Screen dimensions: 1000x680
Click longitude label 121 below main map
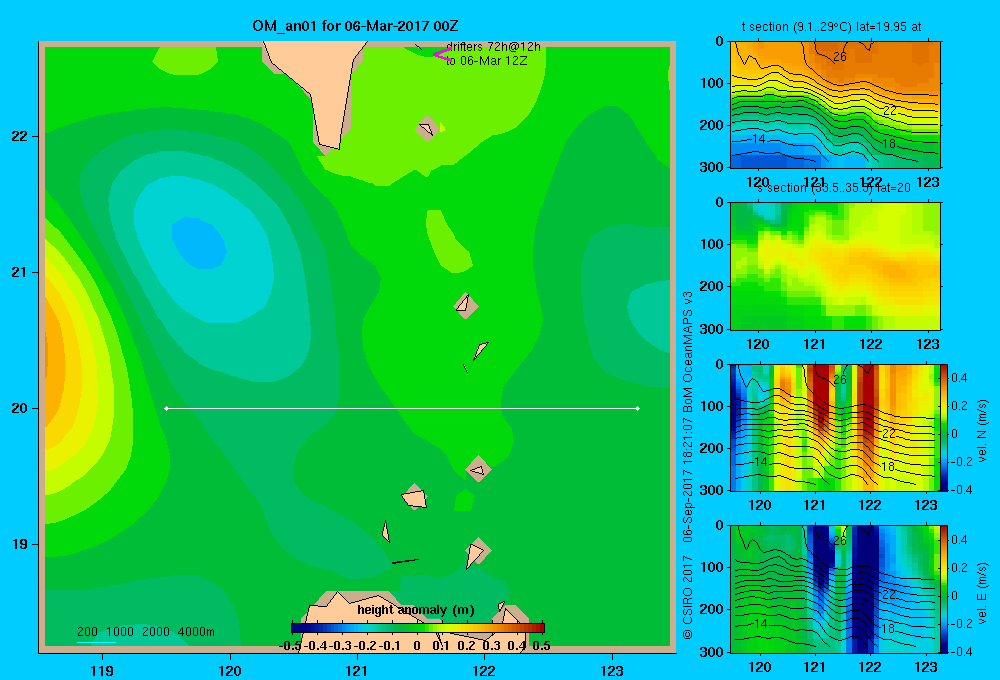click(x=357, y=670)
